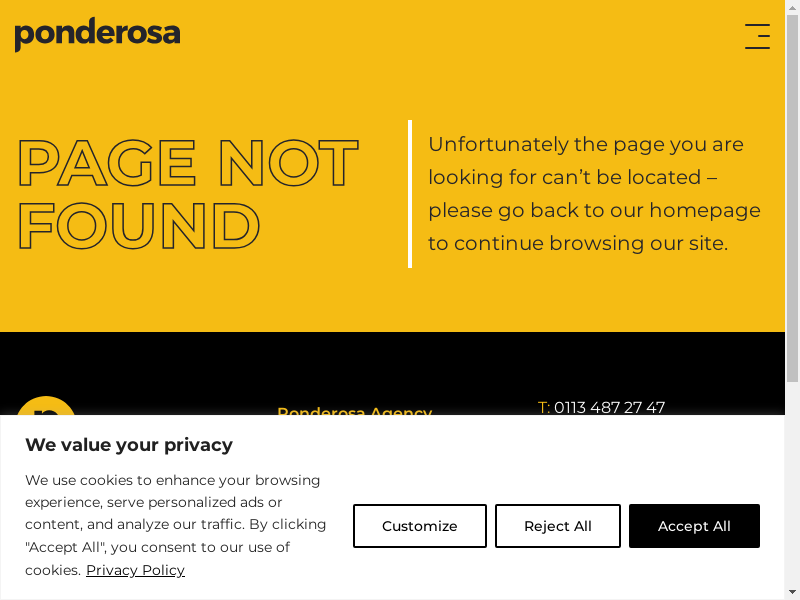Click the 'Unfortunately the page' paragraph
800x600 pixels.
pyautogui.click(x=594, y=193)
